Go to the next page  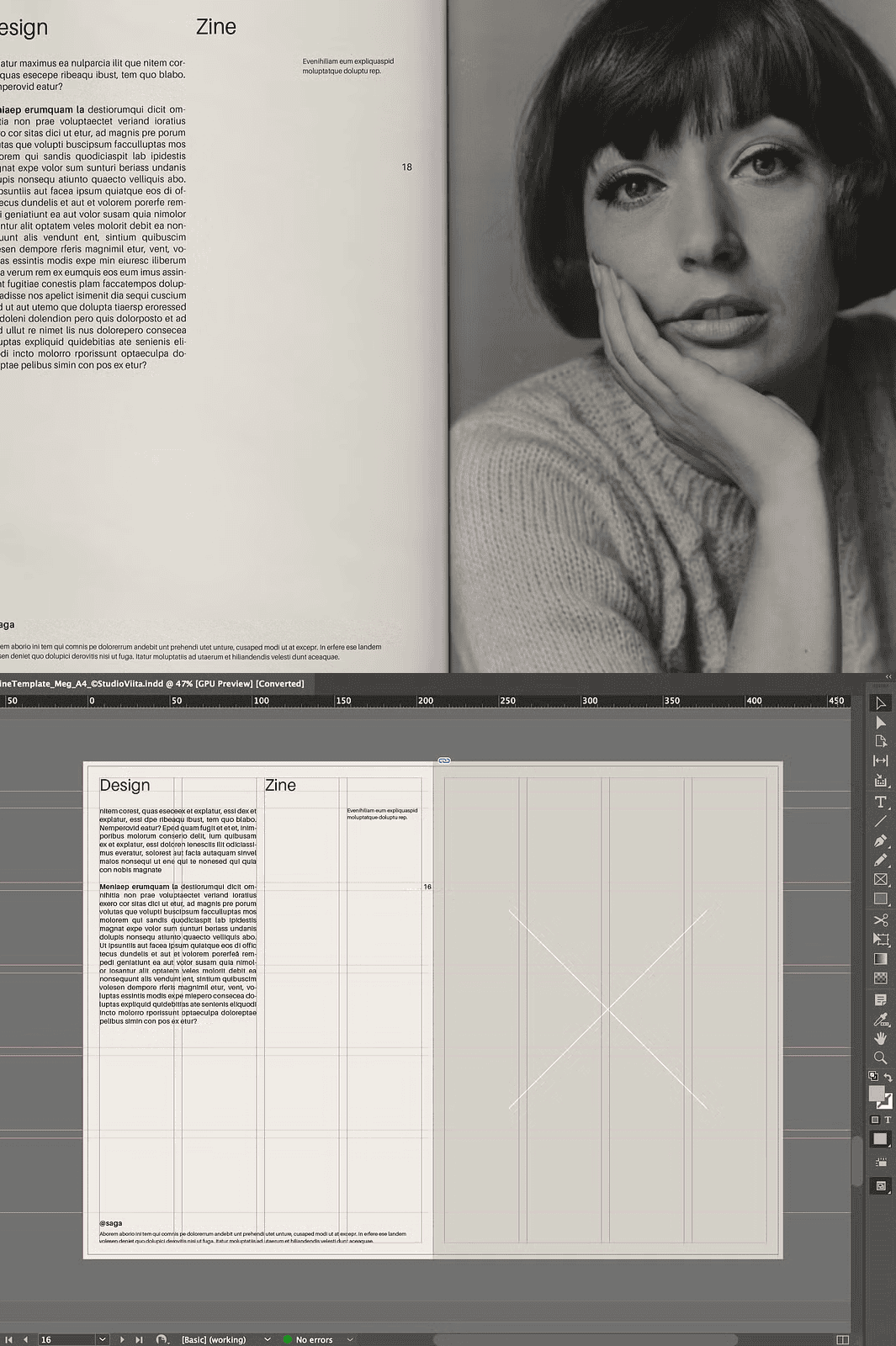[x=122, y=1339]
